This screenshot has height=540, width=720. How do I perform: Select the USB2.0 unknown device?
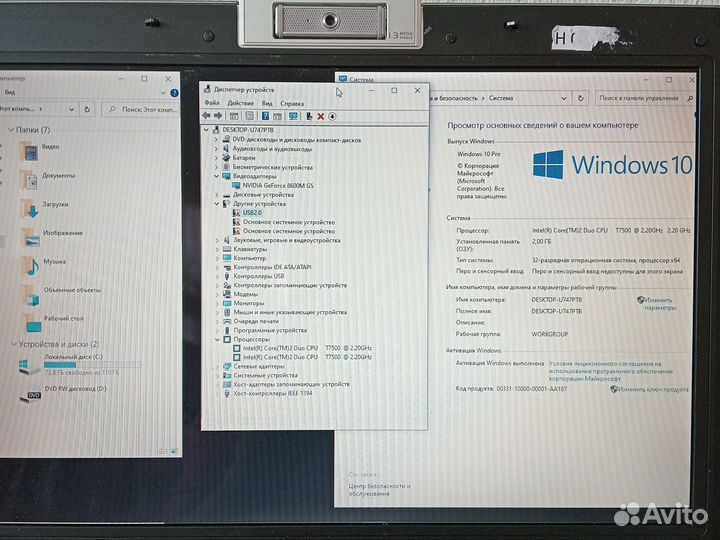(252, 213)
